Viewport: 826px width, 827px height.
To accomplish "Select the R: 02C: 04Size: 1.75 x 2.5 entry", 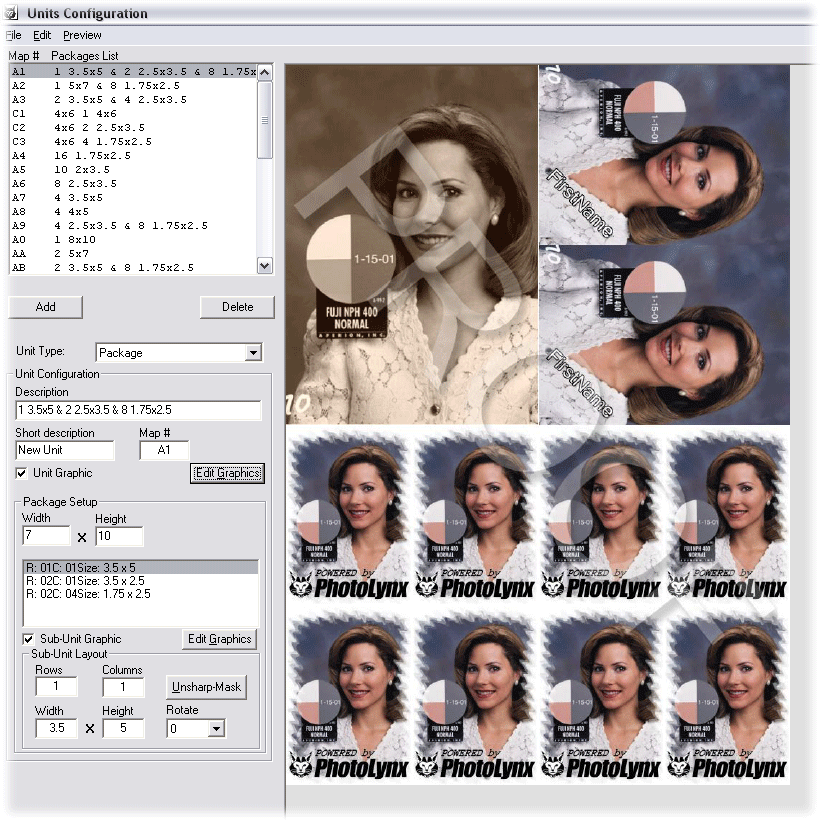I will coord(88,594).
